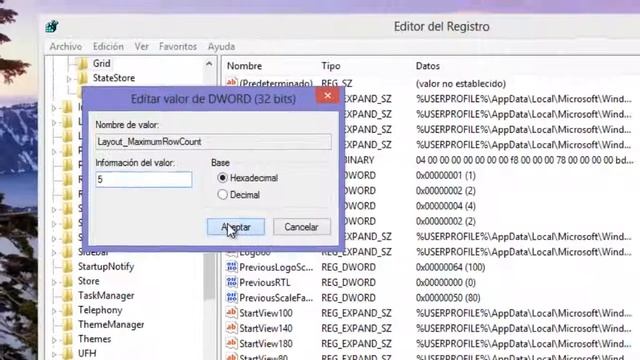Click the data cell 0x00000004 (4)
The width and height of the screenshot is (640, 360).
[445, 206]
